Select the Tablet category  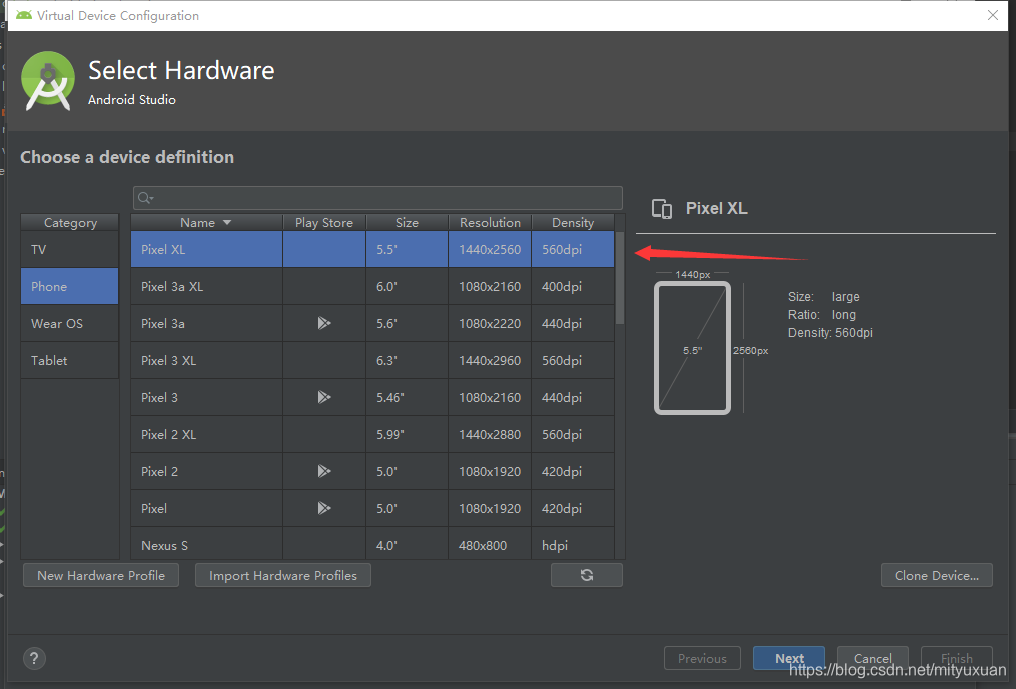pyautogui.click(x=69, y=360)
